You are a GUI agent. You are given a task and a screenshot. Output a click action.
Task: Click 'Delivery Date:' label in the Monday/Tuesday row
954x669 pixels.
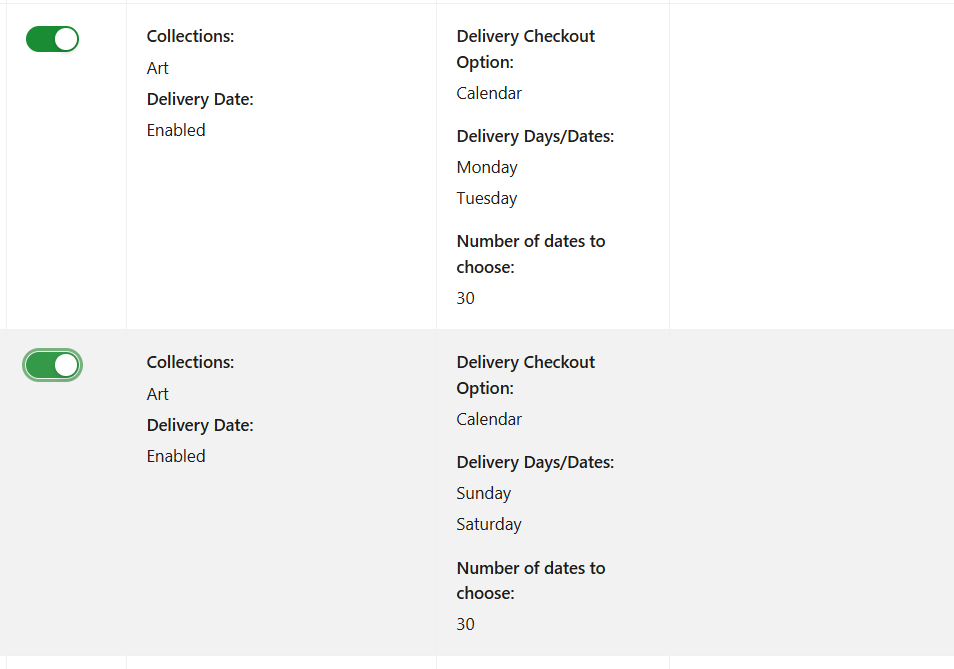pyautogui.click(x=200, y=99)
